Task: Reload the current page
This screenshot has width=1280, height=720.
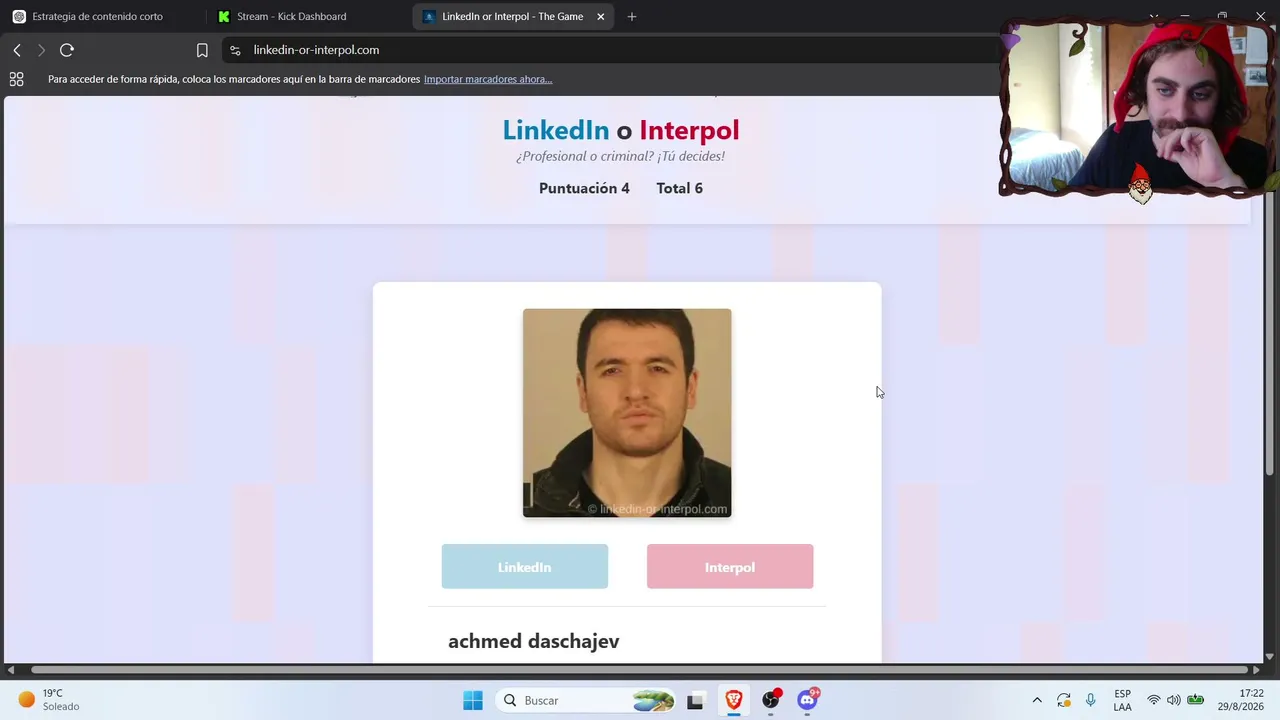Action: 67,50
